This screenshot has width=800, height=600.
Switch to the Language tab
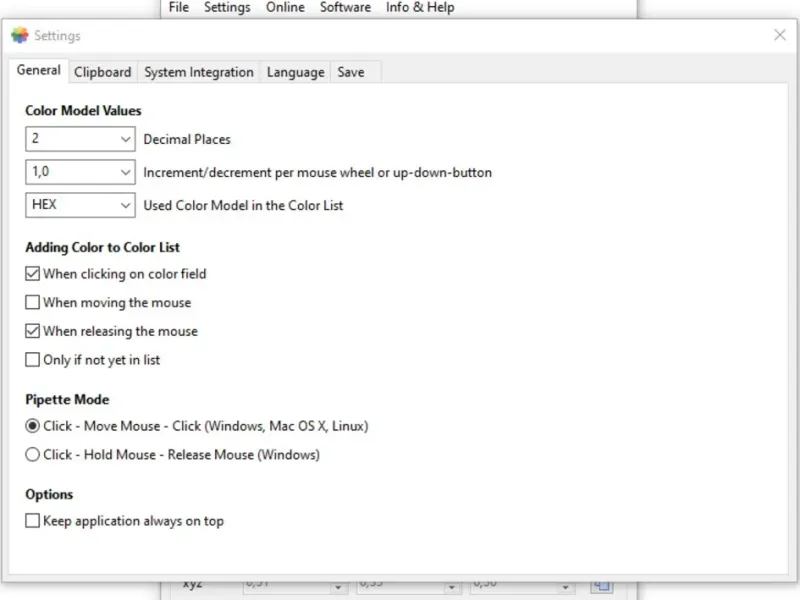click(295, 72)
